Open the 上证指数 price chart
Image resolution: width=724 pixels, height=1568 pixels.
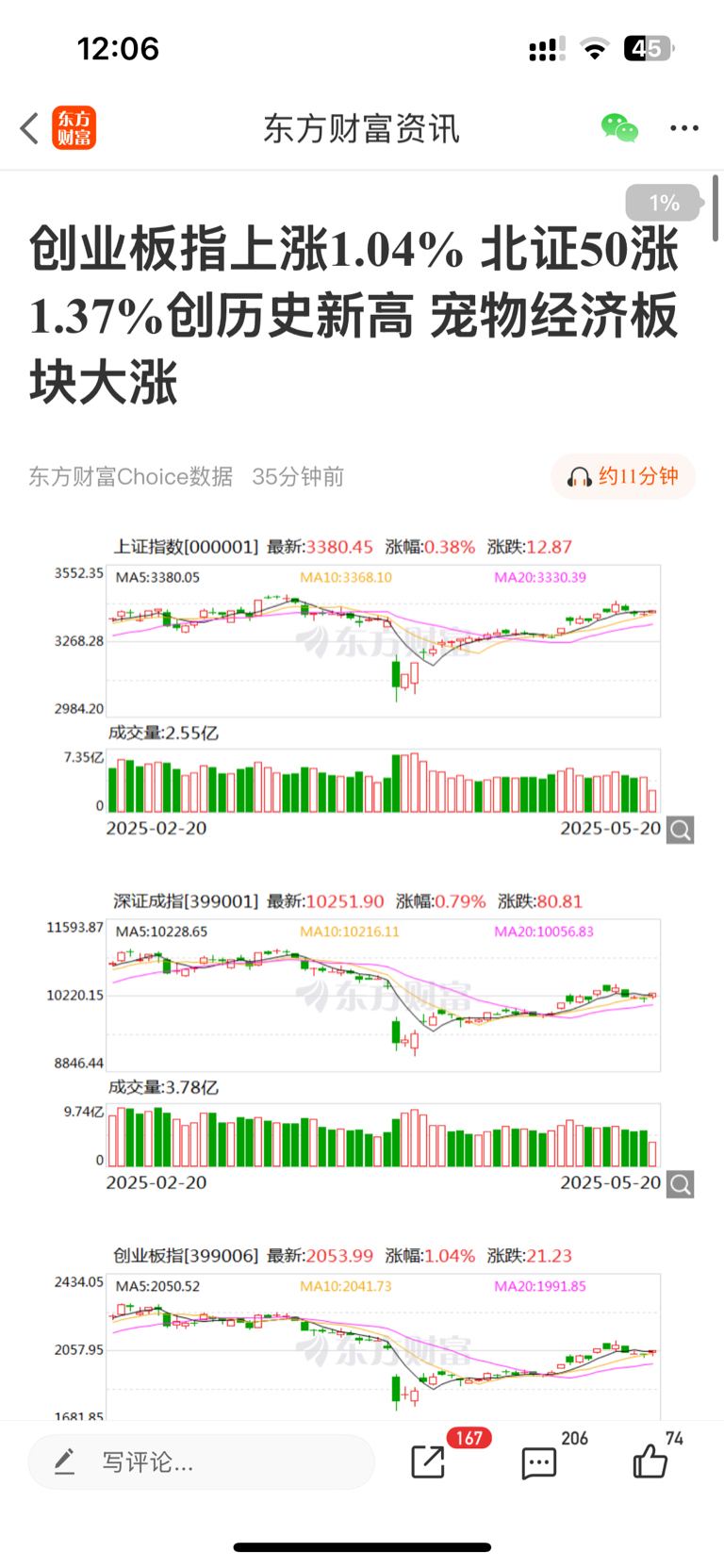[384, 640]
